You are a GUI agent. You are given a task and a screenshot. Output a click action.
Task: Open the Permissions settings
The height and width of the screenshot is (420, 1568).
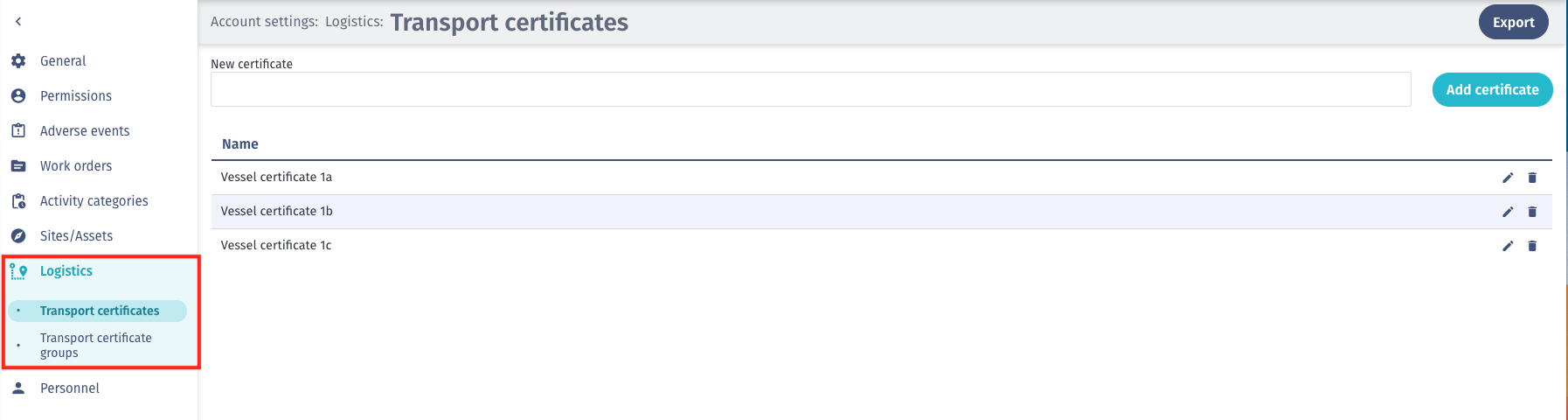pyautogui.click(x=76, y=96)
